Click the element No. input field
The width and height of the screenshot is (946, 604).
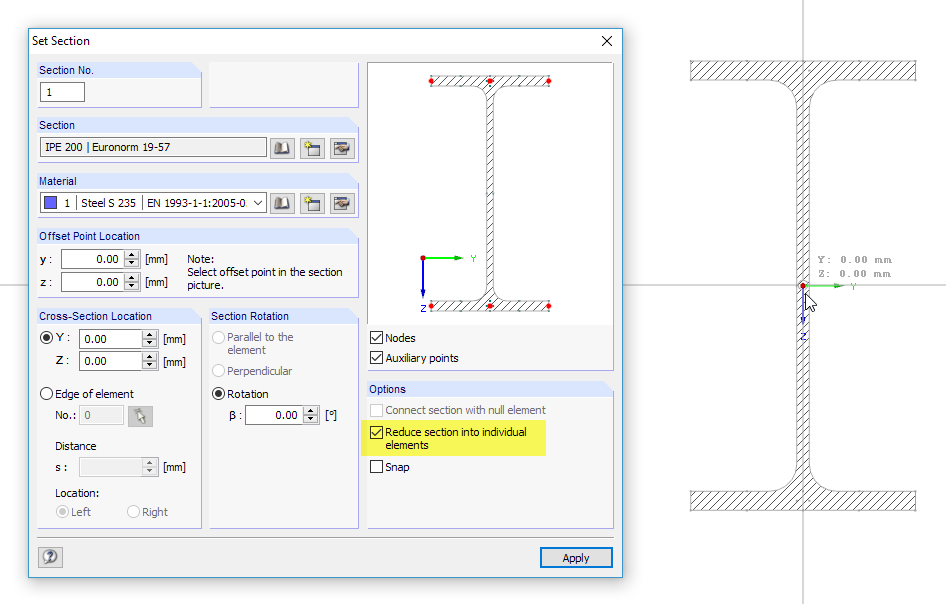101,415
